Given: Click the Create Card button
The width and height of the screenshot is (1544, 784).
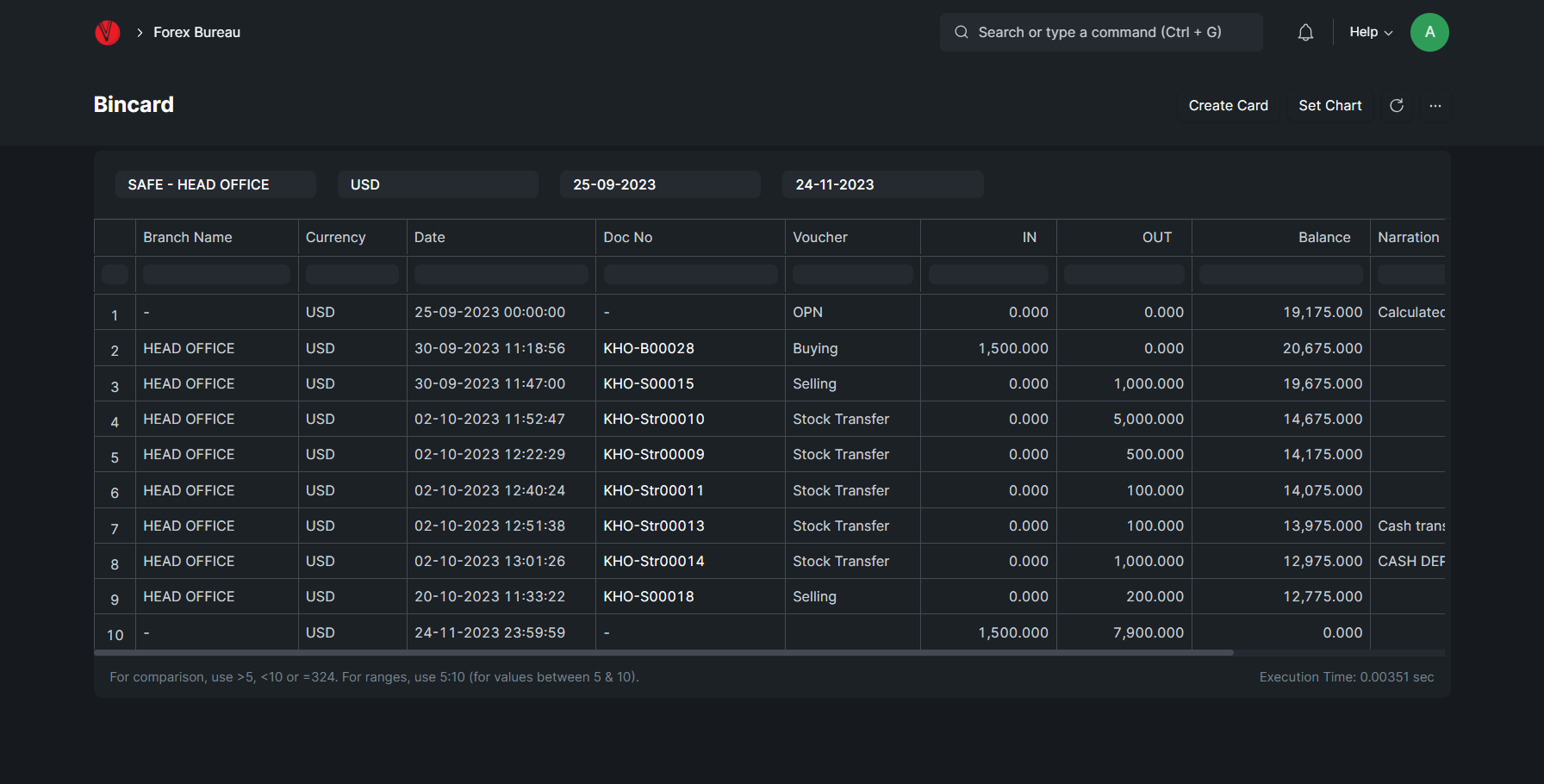Looking at the screenshot, I should click(1228, 105).
